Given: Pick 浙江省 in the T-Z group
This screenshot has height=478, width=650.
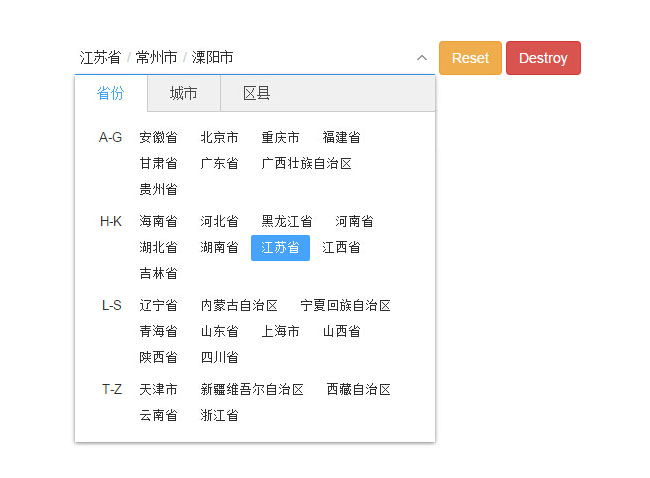Looking at the screenshot, I should [x=219, y=415].
